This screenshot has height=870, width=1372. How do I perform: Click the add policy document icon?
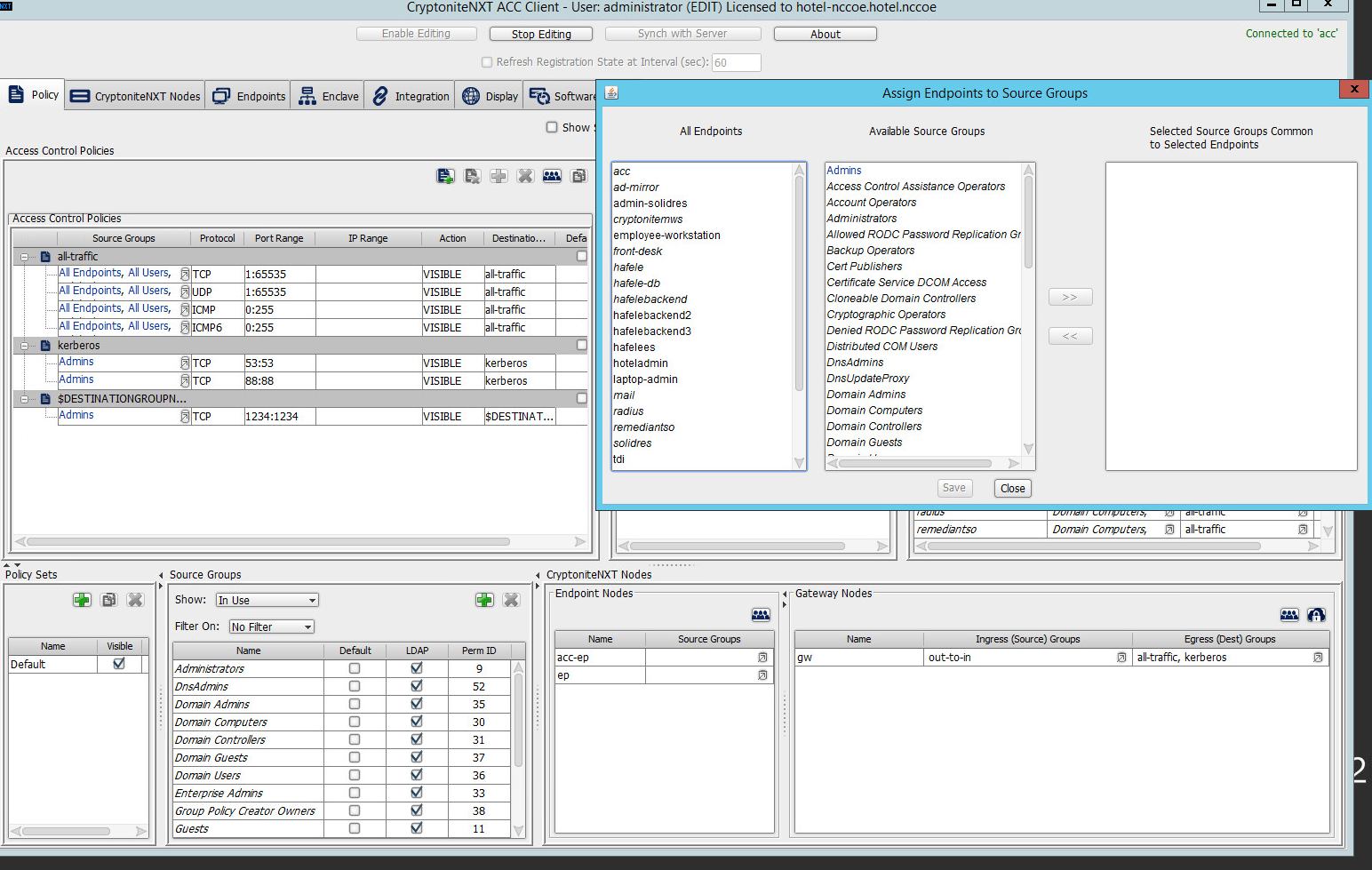tap(445, 176)
